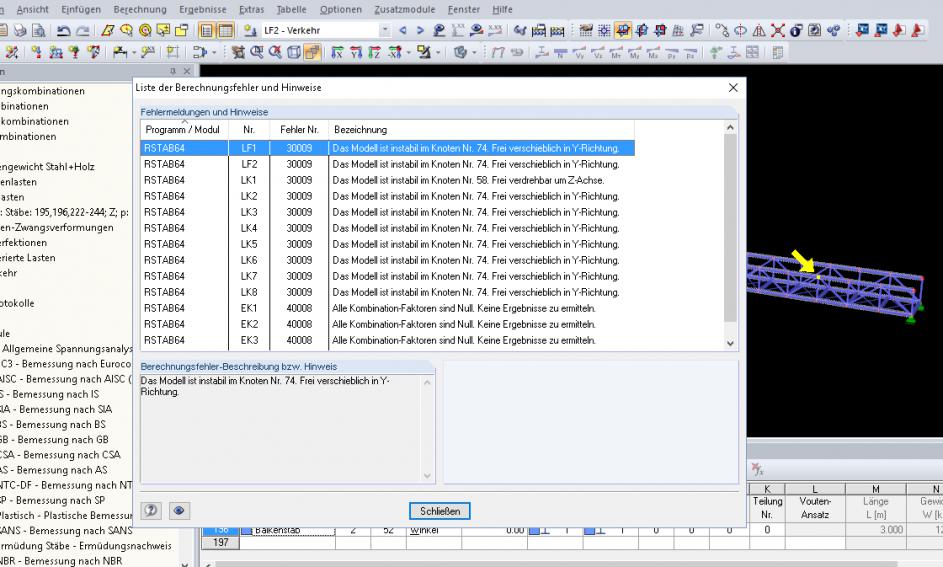Click the Bezeichnung column header
943x567 pixels.
click(481, 129)
